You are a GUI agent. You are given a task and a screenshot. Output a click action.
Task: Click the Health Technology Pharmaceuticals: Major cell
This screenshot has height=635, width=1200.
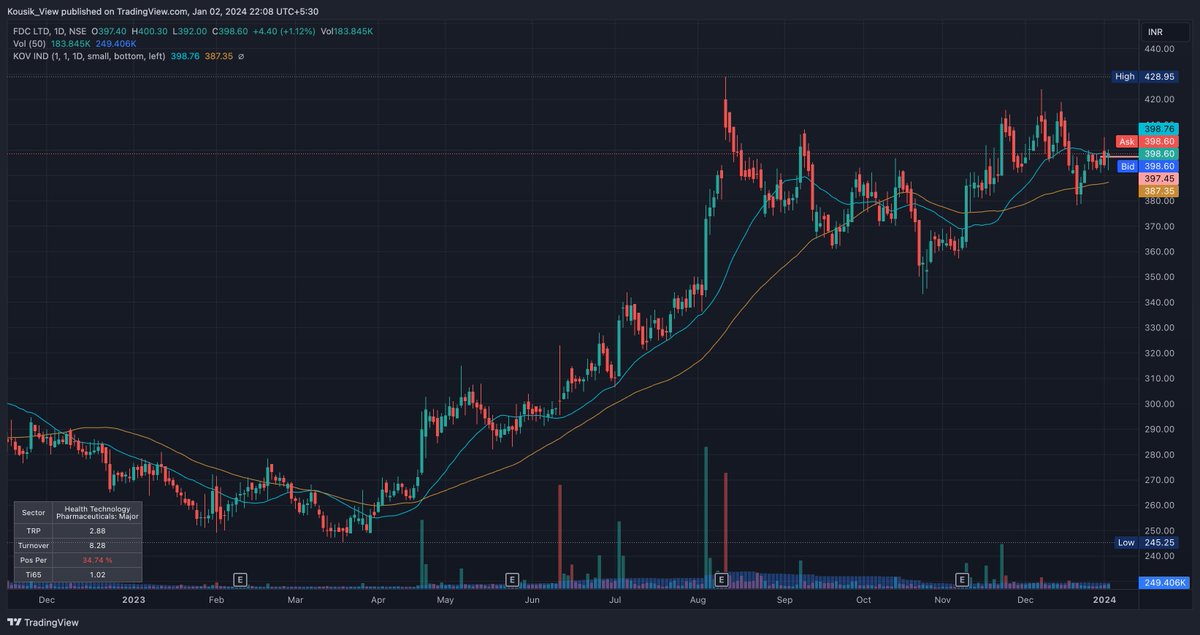(96, 511)
